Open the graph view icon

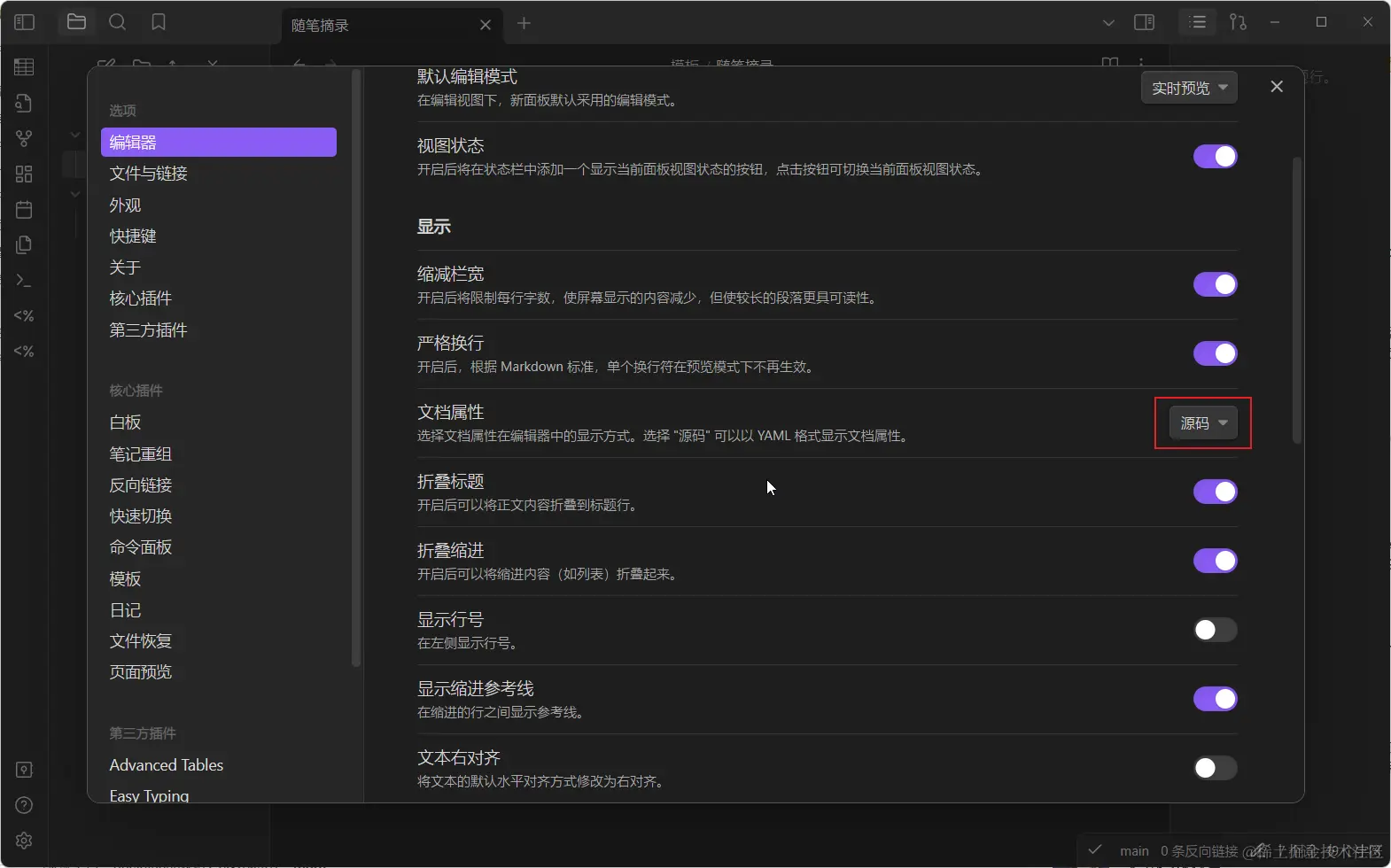[24, 138]
